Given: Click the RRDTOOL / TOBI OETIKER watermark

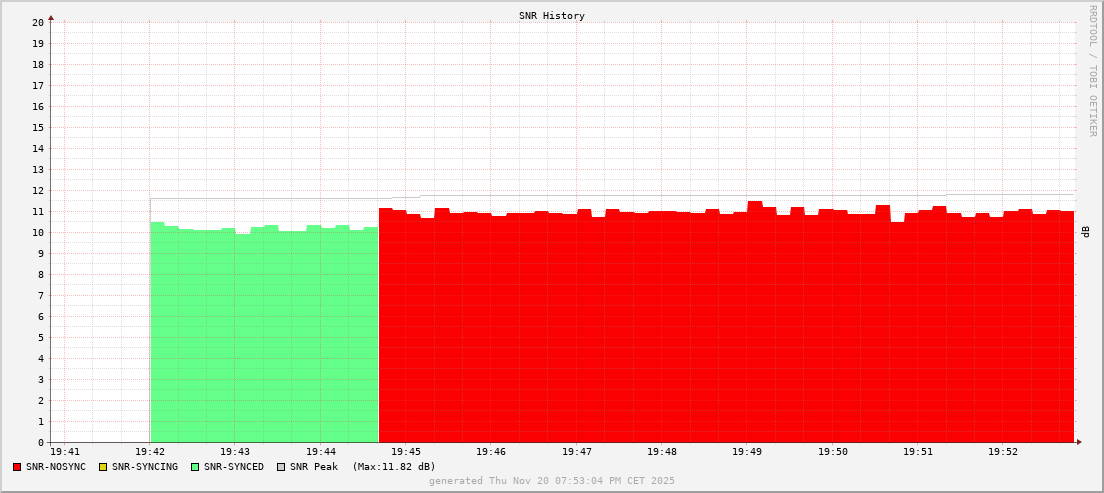Looking at the screenshot, I should (x=1092, y=70).
